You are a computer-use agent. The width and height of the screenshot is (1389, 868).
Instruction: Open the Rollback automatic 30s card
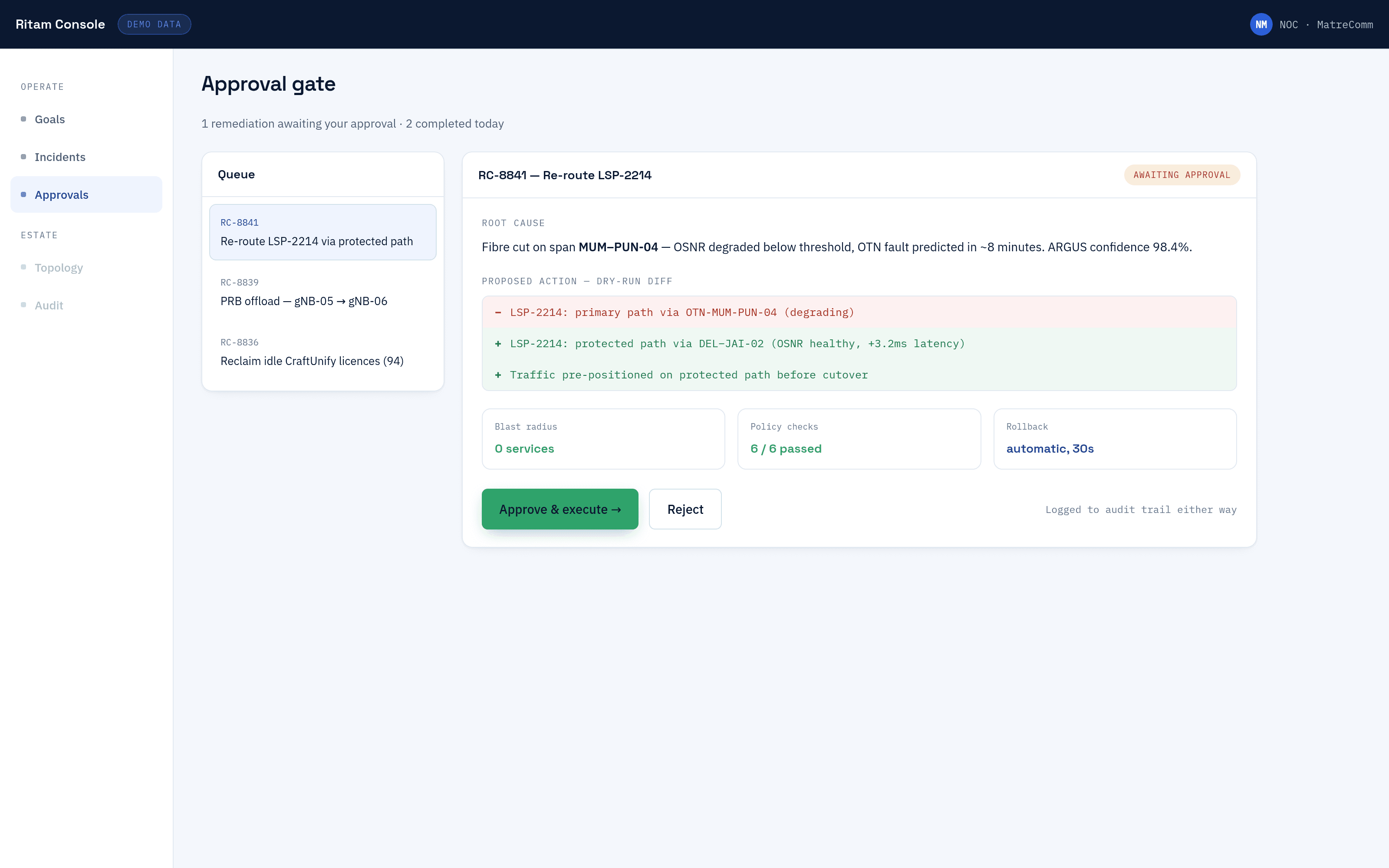coord(1115,439)
